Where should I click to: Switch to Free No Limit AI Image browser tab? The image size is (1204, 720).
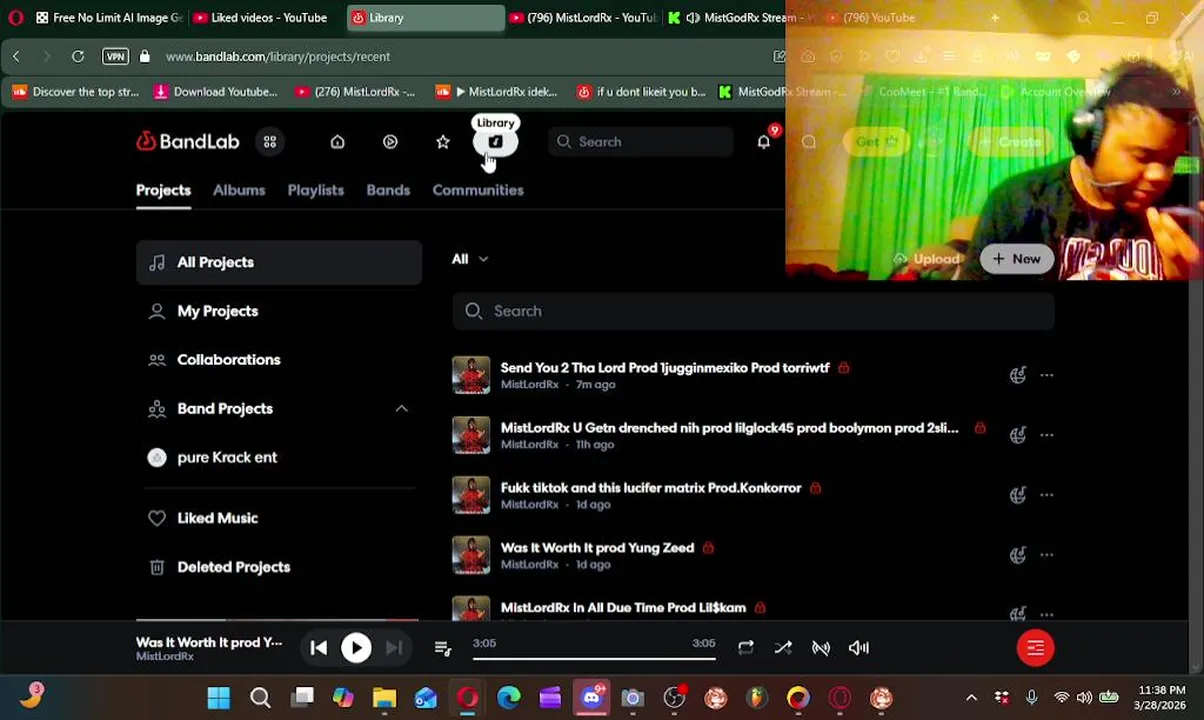click(x=107, y=18)
